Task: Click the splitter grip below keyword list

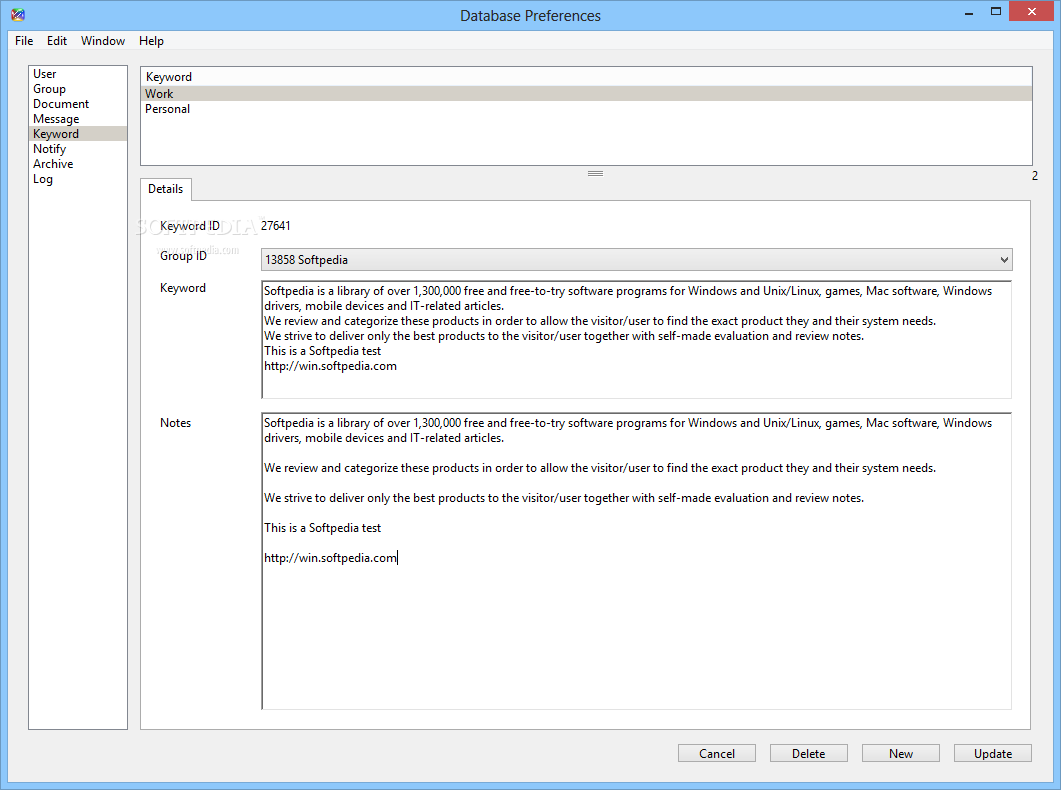Action: point(595,173)
